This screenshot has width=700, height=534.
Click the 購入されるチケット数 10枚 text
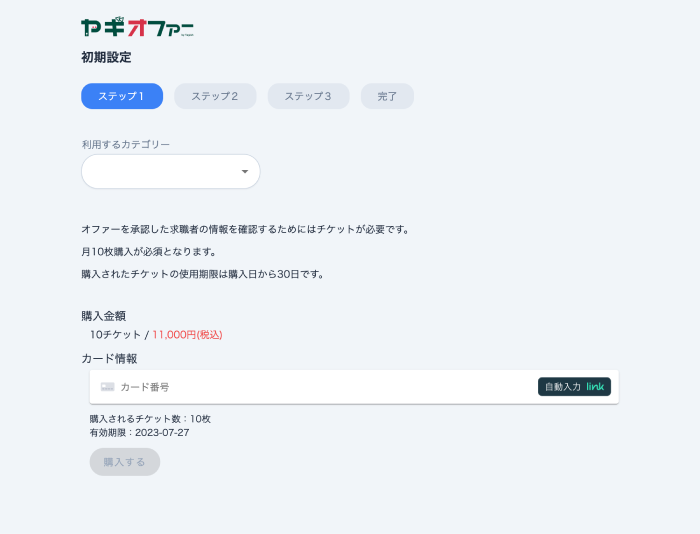(150, 418)
